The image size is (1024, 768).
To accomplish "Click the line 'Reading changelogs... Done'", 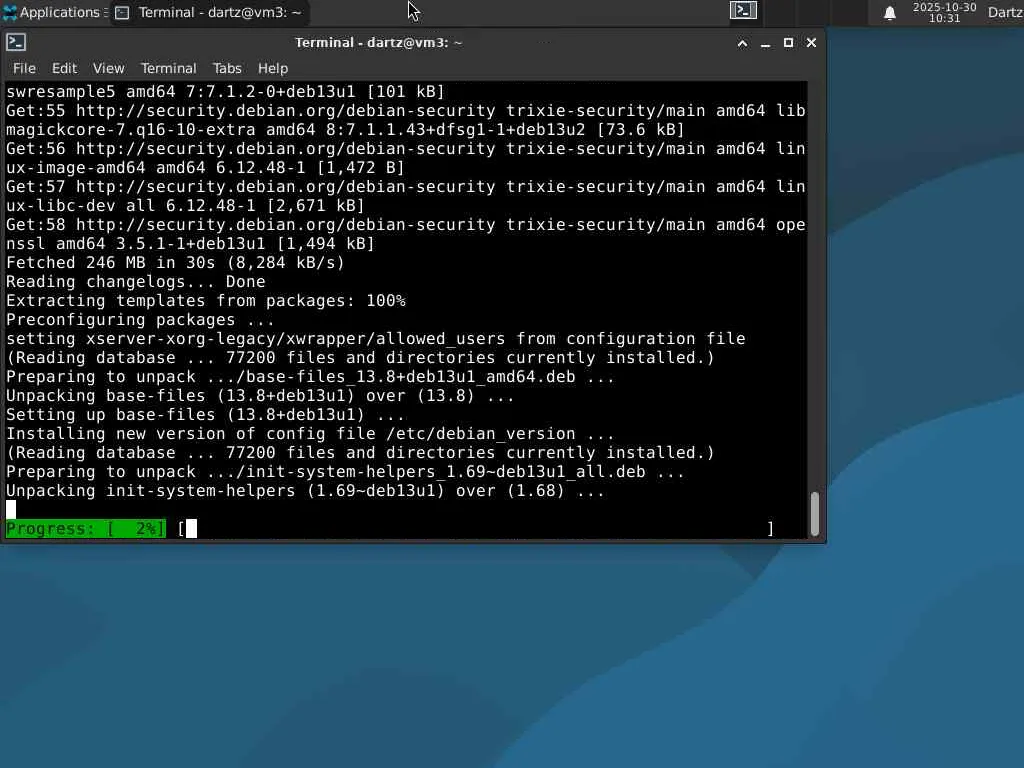I will pos(136,281).
